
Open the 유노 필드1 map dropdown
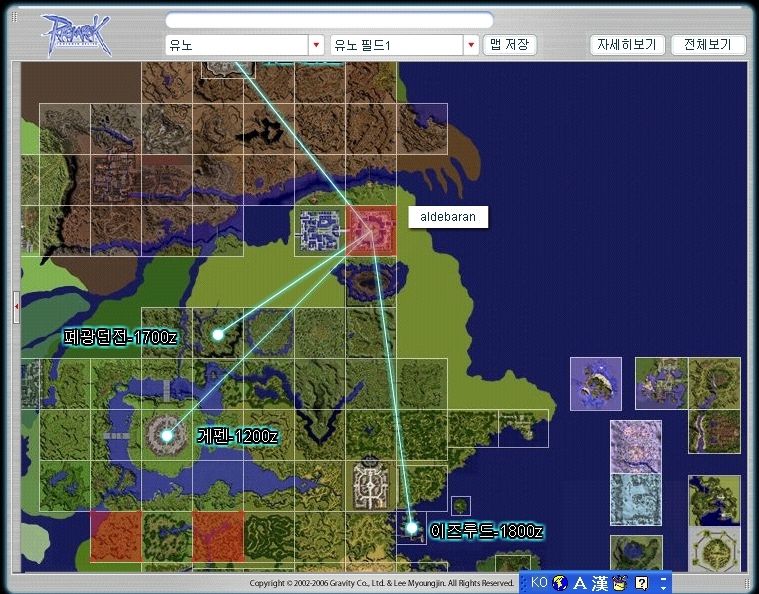point(404,45)
